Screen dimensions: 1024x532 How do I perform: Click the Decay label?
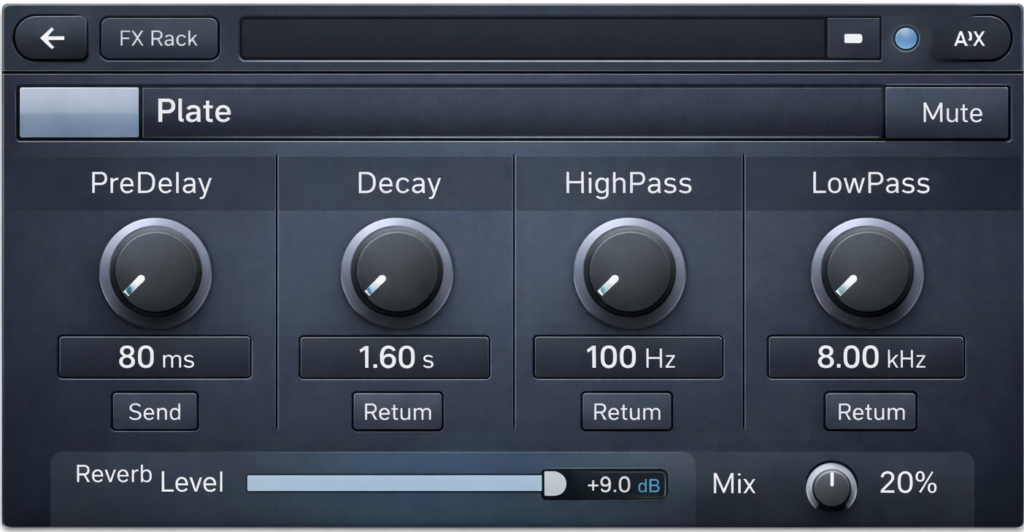point(399,183)
